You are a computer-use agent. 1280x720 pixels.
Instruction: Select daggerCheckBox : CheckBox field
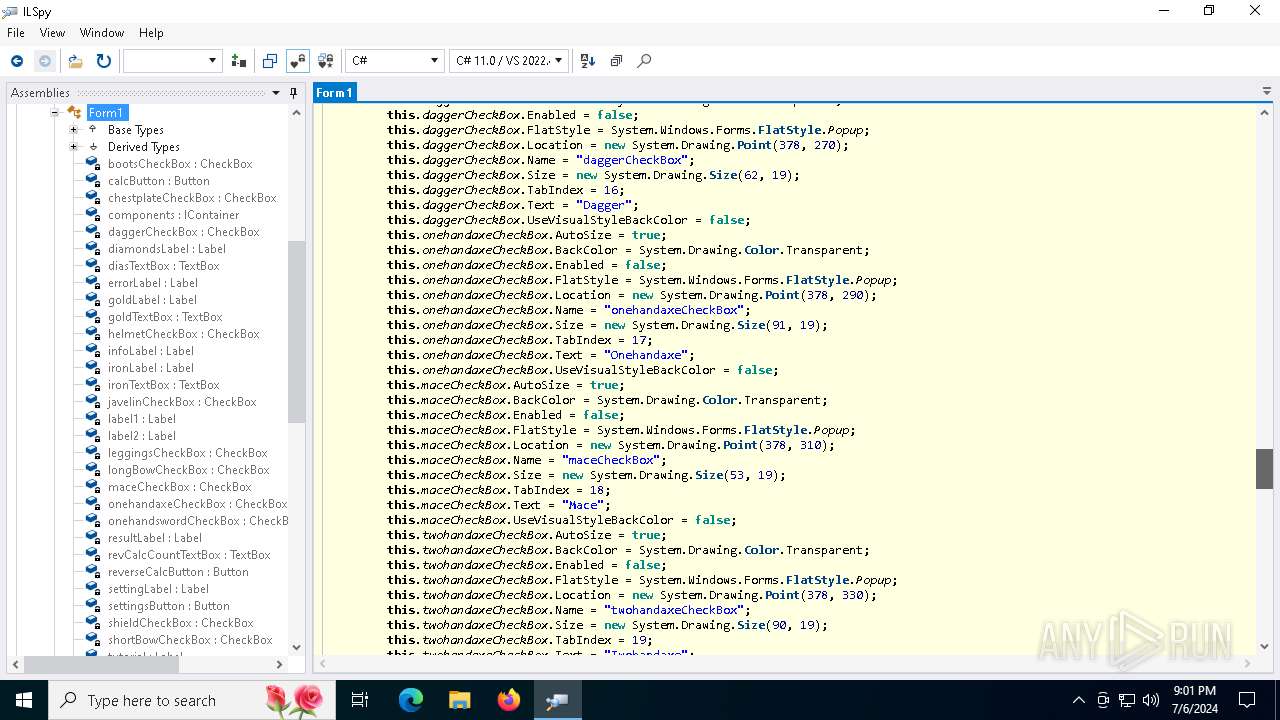183,232
